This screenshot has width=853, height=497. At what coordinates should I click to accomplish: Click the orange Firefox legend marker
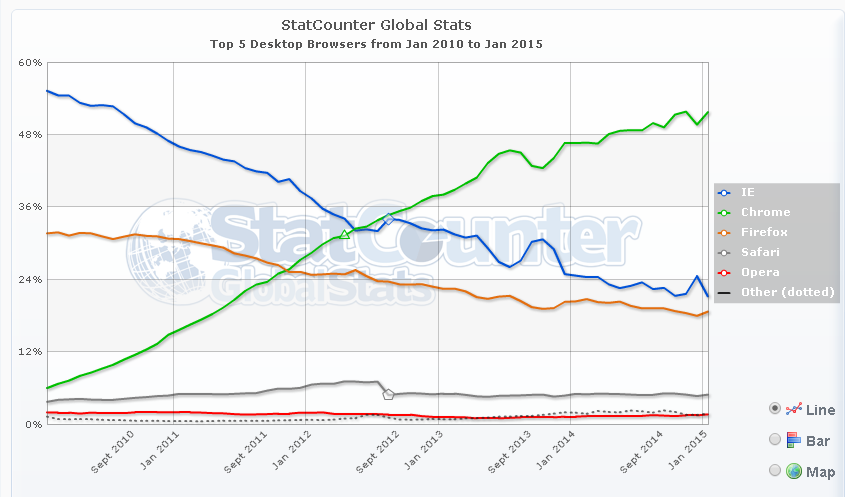click(x=723, y=232)
